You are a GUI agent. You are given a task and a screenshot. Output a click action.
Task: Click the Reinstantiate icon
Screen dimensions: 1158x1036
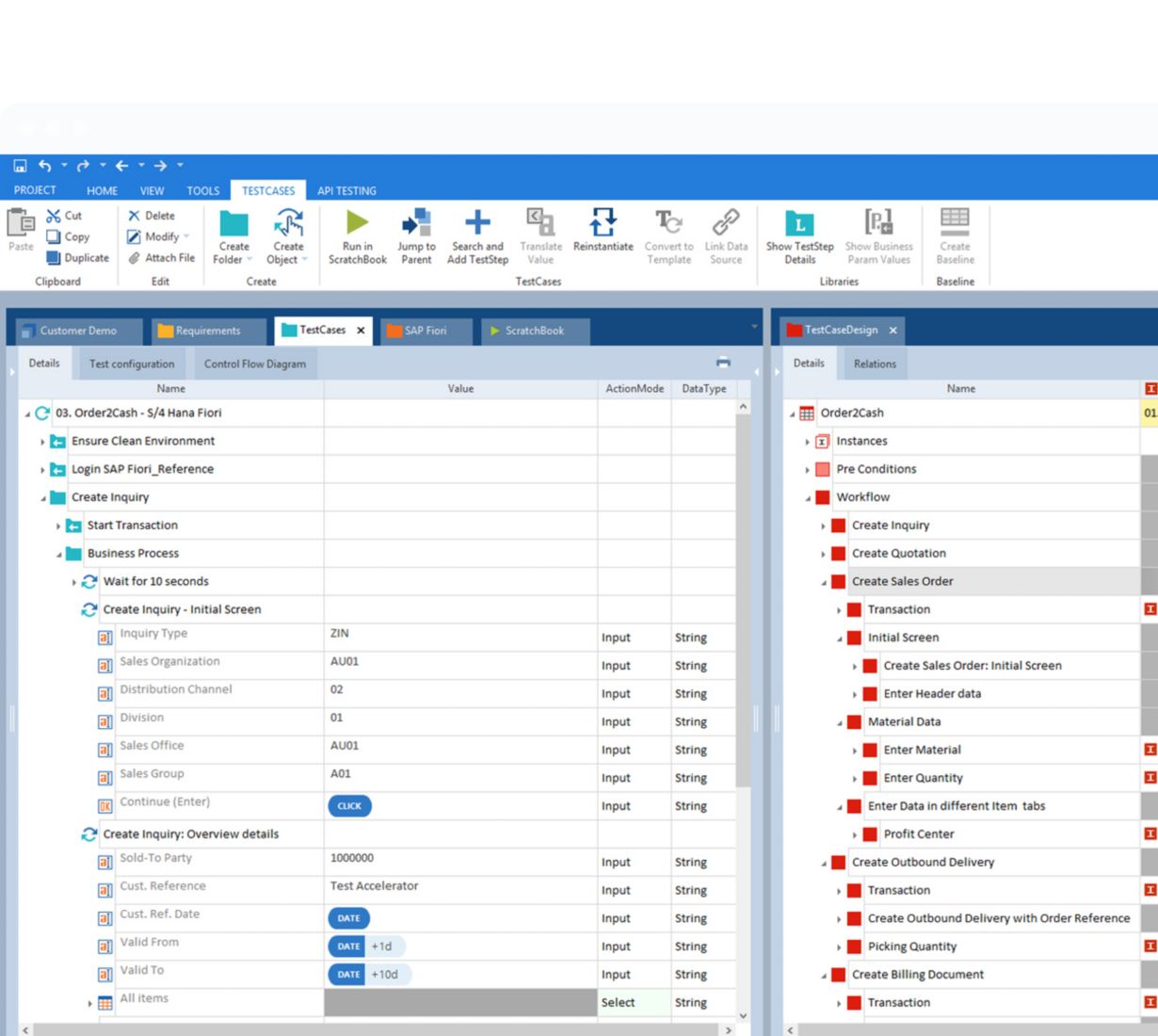pos(603,223)
